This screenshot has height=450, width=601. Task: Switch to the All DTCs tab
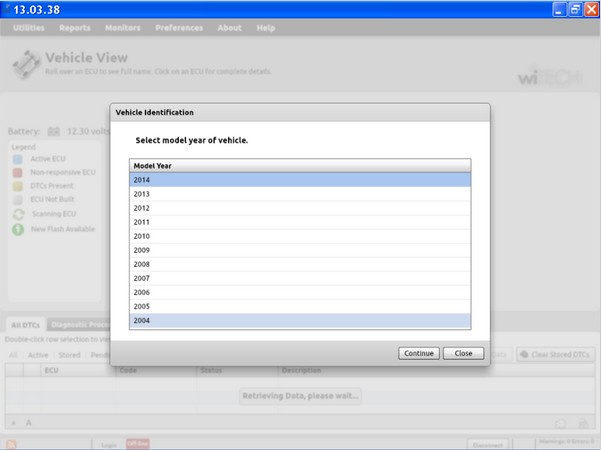point(24,325)
